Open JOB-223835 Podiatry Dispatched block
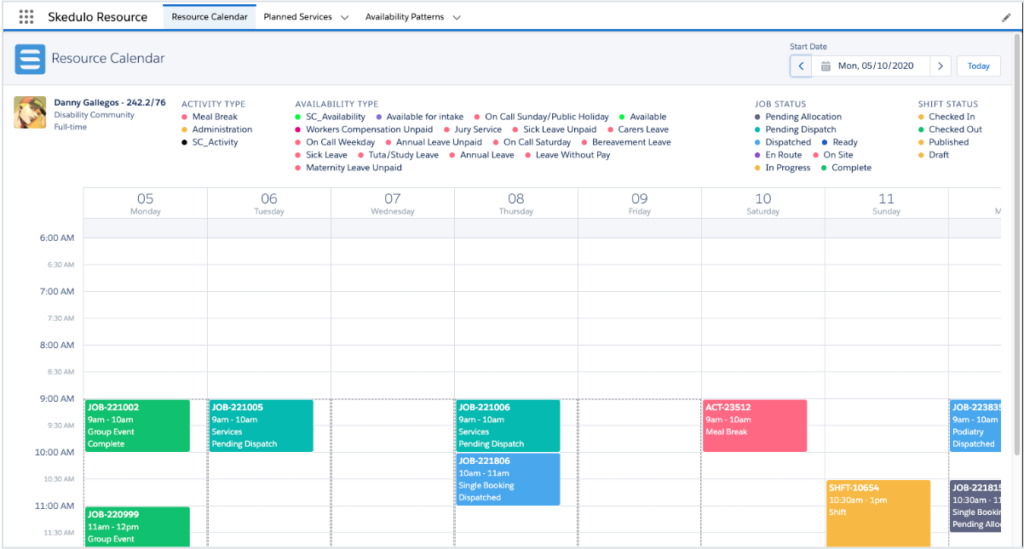1024x549 pixels. [976, 426]
